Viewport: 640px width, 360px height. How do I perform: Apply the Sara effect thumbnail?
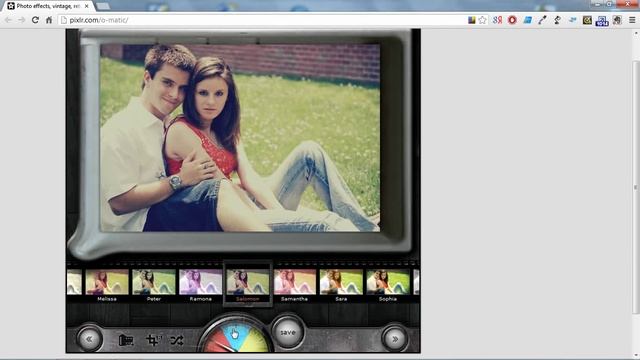(x=341, y=282)
